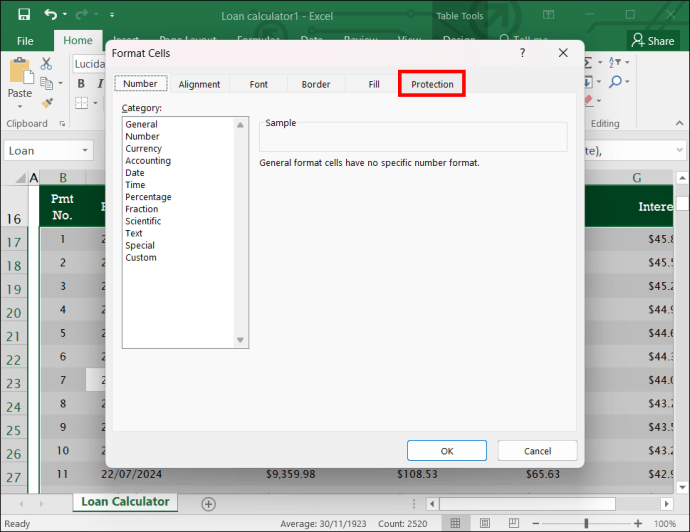690x532 pixels.
Task: Click the Undo arrow icon
Action: (x=50, y=15)
